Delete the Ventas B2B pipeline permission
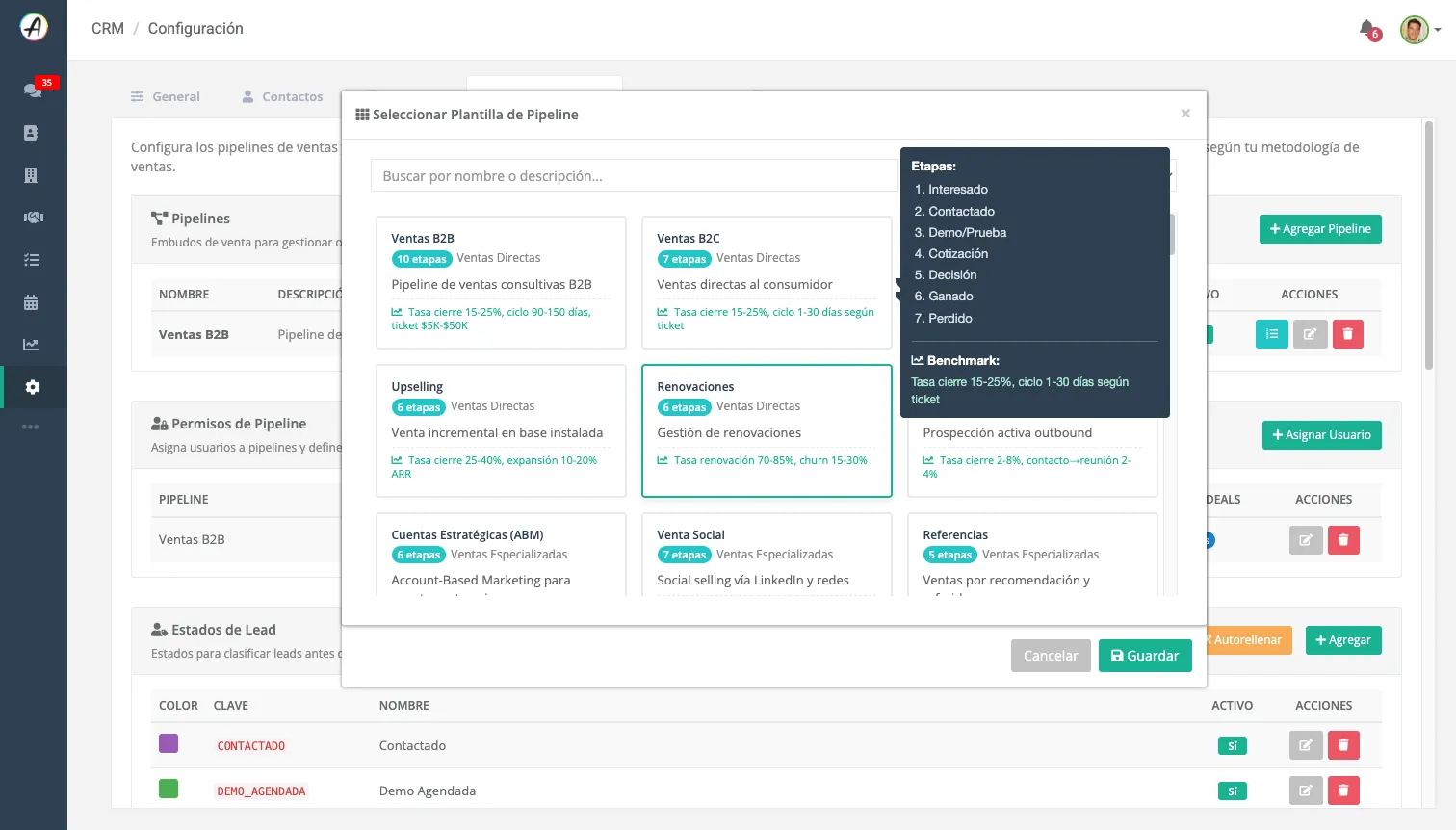This screenshot has height=830, width=1456. click(x=1343, y=540)
